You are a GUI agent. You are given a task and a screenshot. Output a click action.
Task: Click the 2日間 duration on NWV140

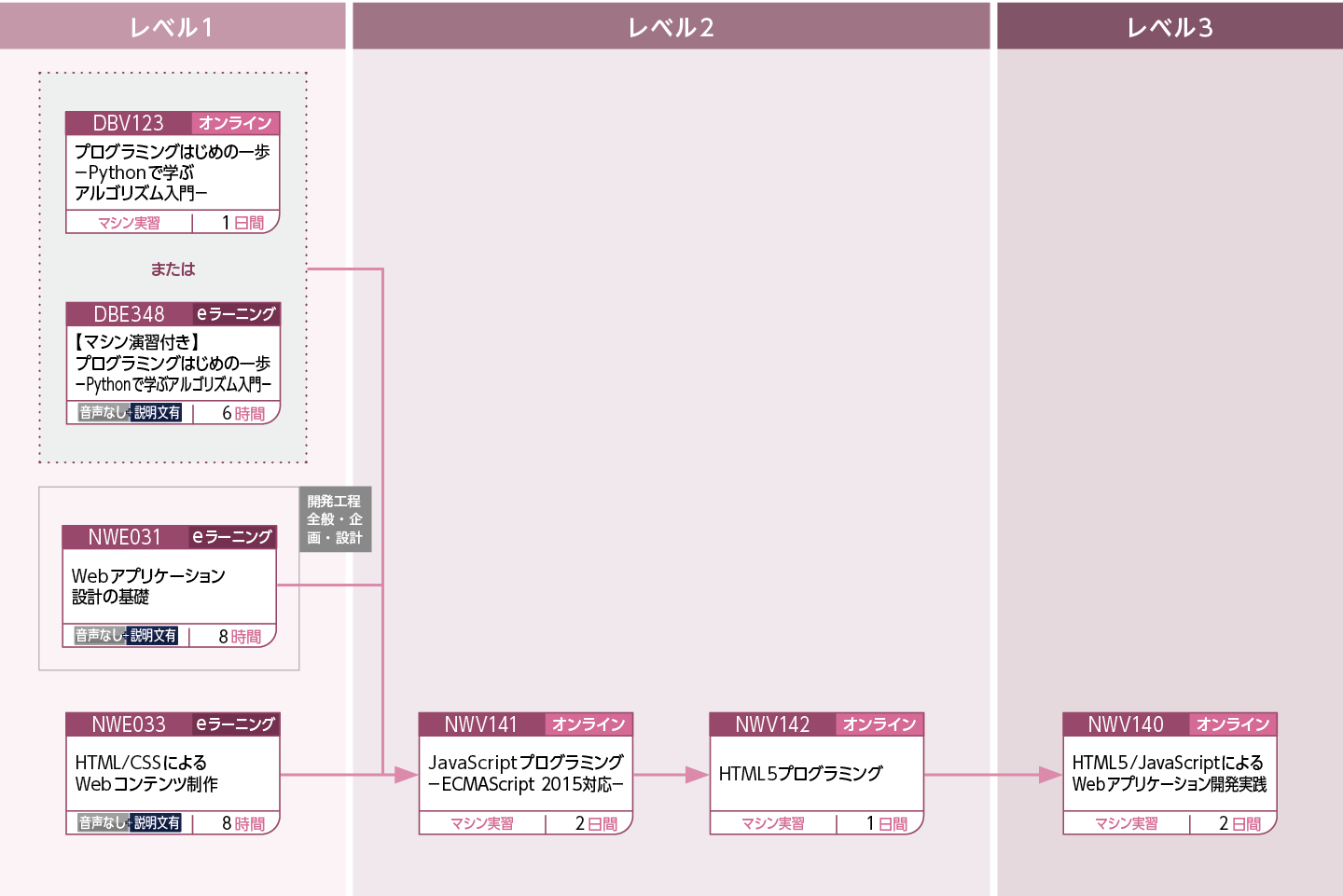click(1240, 823)
